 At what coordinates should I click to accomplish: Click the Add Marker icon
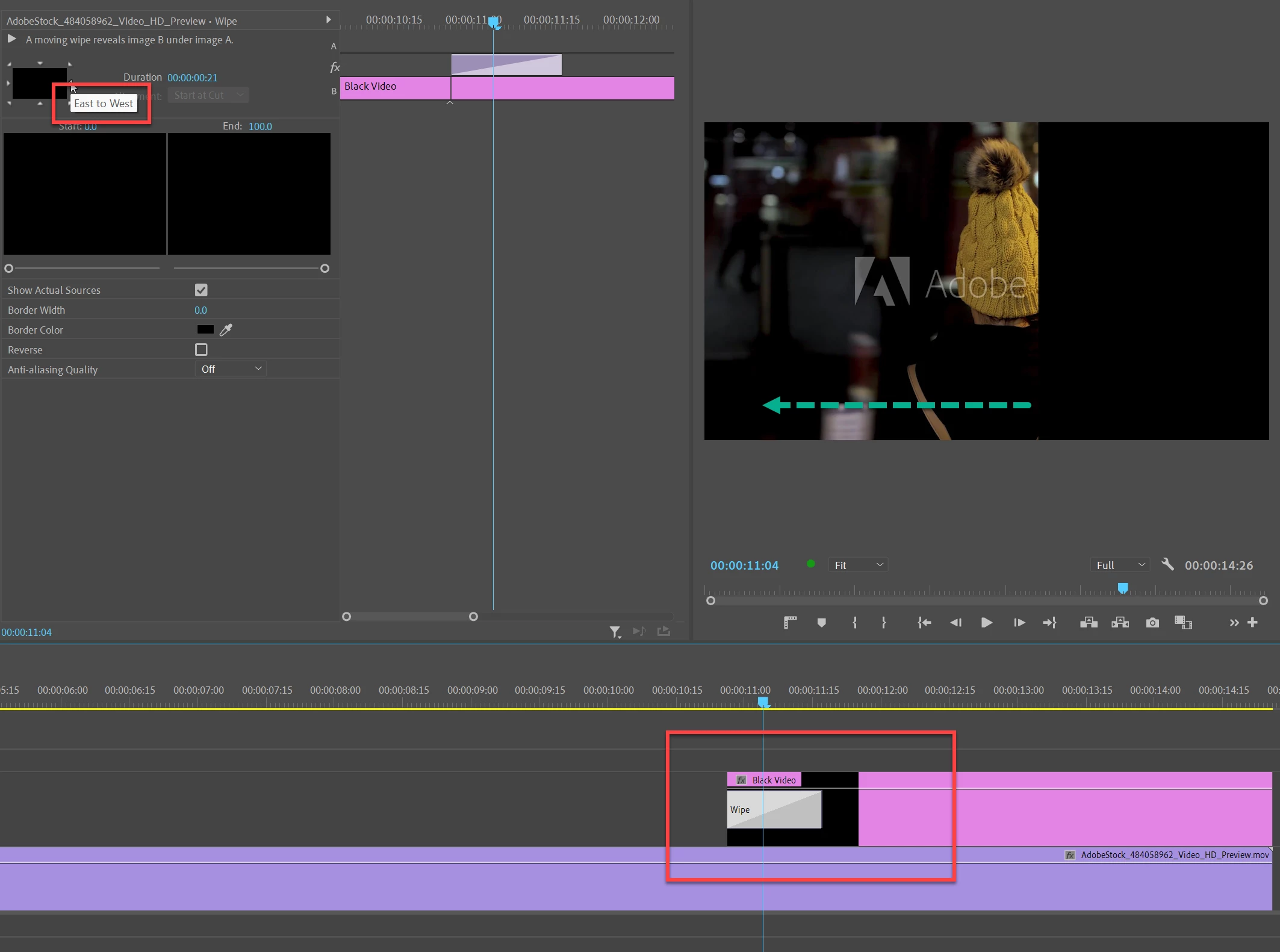coord(821,623)
